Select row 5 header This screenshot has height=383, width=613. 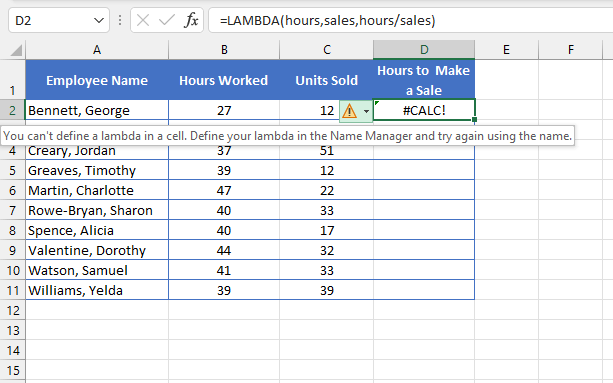click(13, 170)
